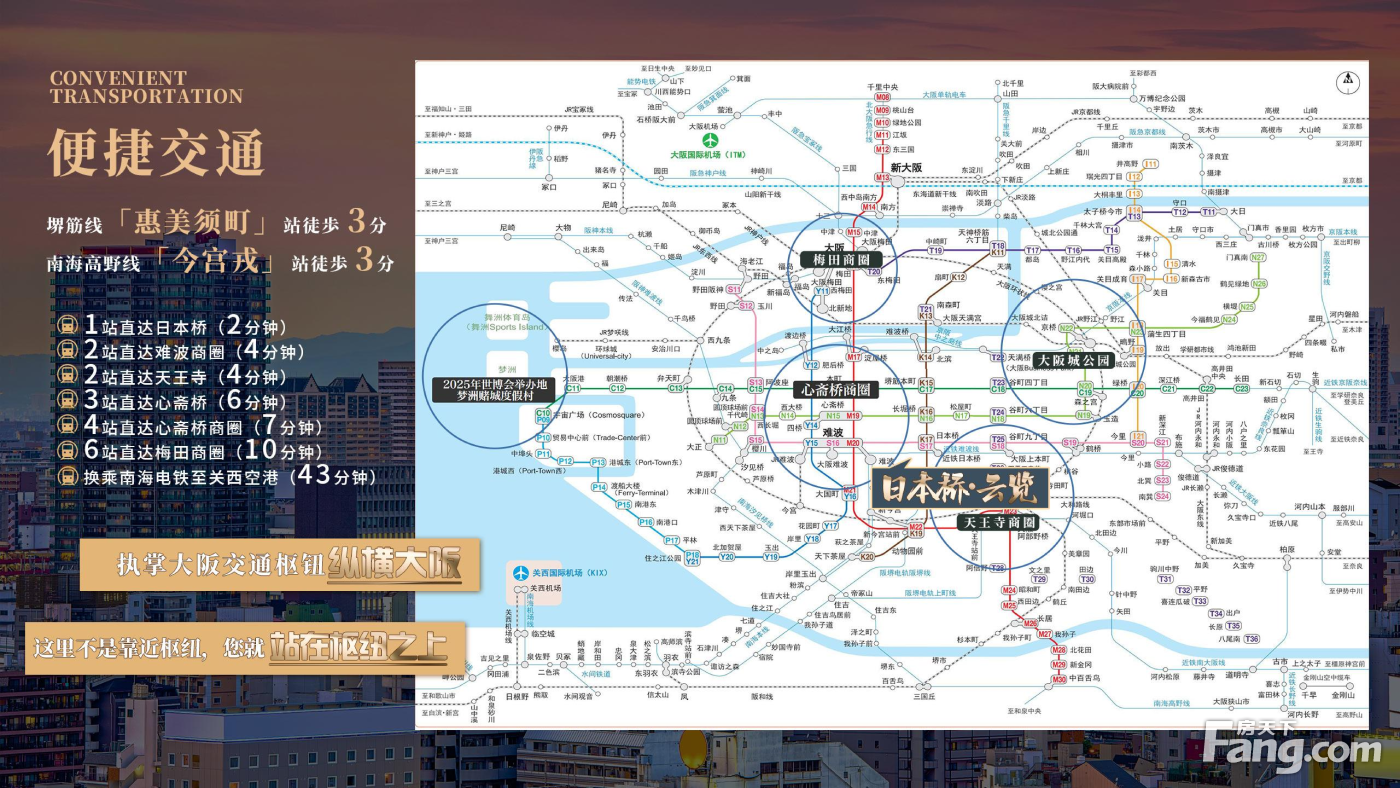Click the M30 station badge at 中百舌鸟
Image resolution: width=1400 pixels, height=788 pixels.
[x=1059, y=679]
